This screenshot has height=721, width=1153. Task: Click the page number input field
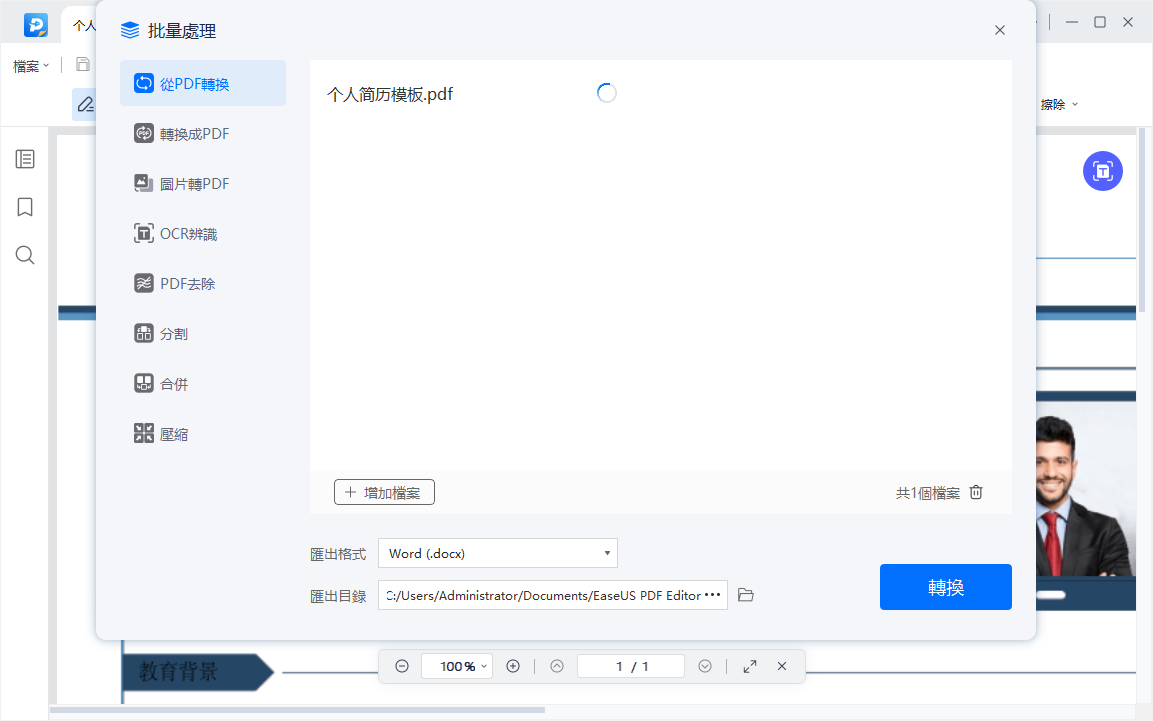click(x=631, y=666)
